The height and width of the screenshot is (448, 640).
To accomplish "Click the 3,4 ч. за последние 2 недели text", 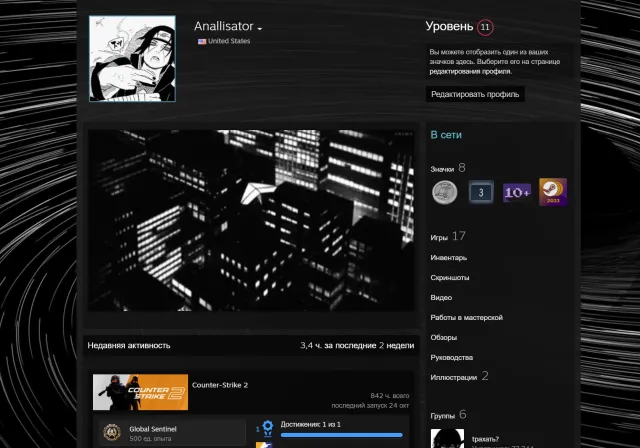I will 357,346.
